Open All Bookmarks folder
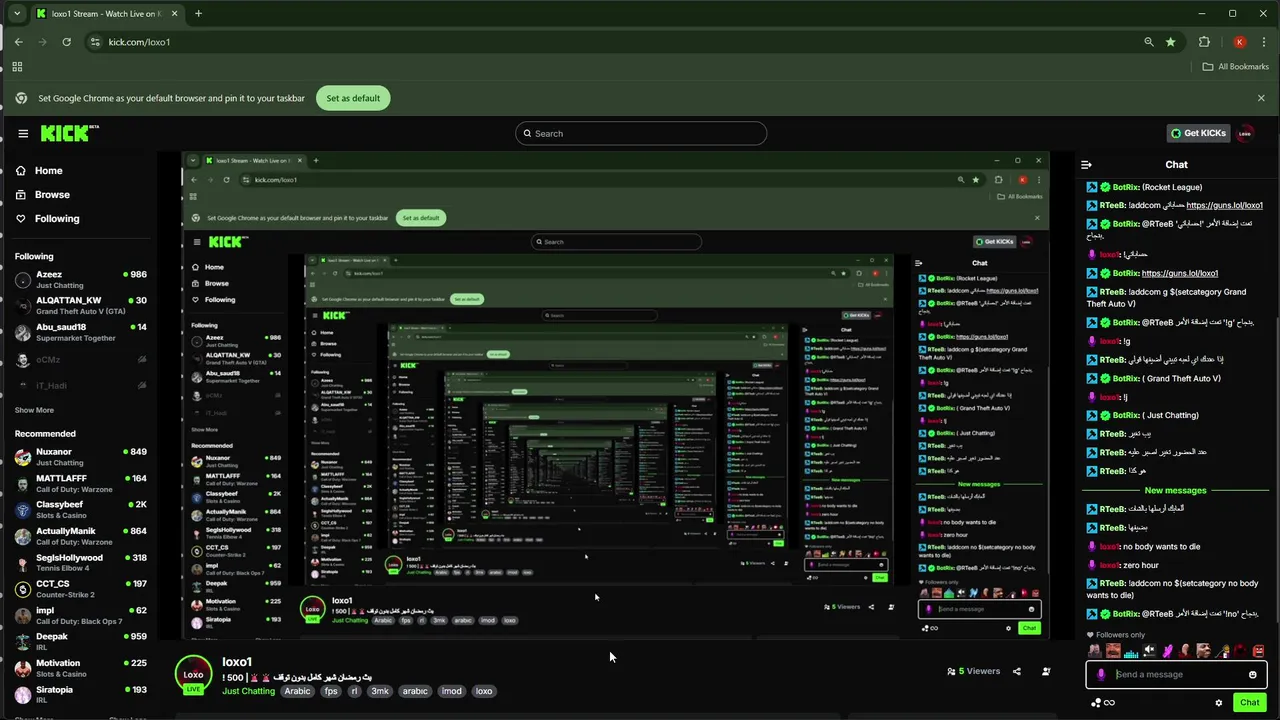Screen dimensions: 1280x720 (1235, 67)
